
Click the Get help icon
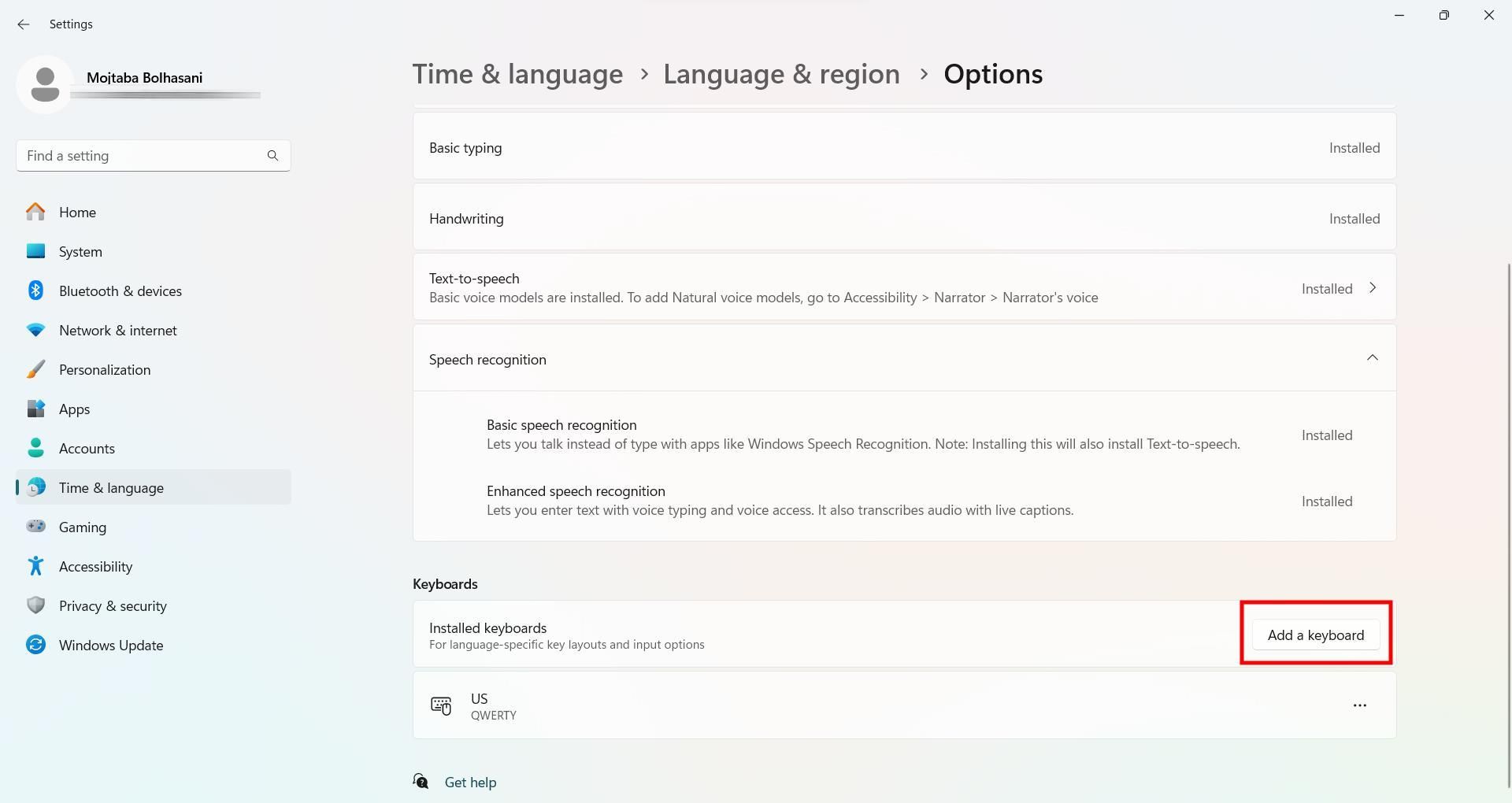click(x=421, y=782)
